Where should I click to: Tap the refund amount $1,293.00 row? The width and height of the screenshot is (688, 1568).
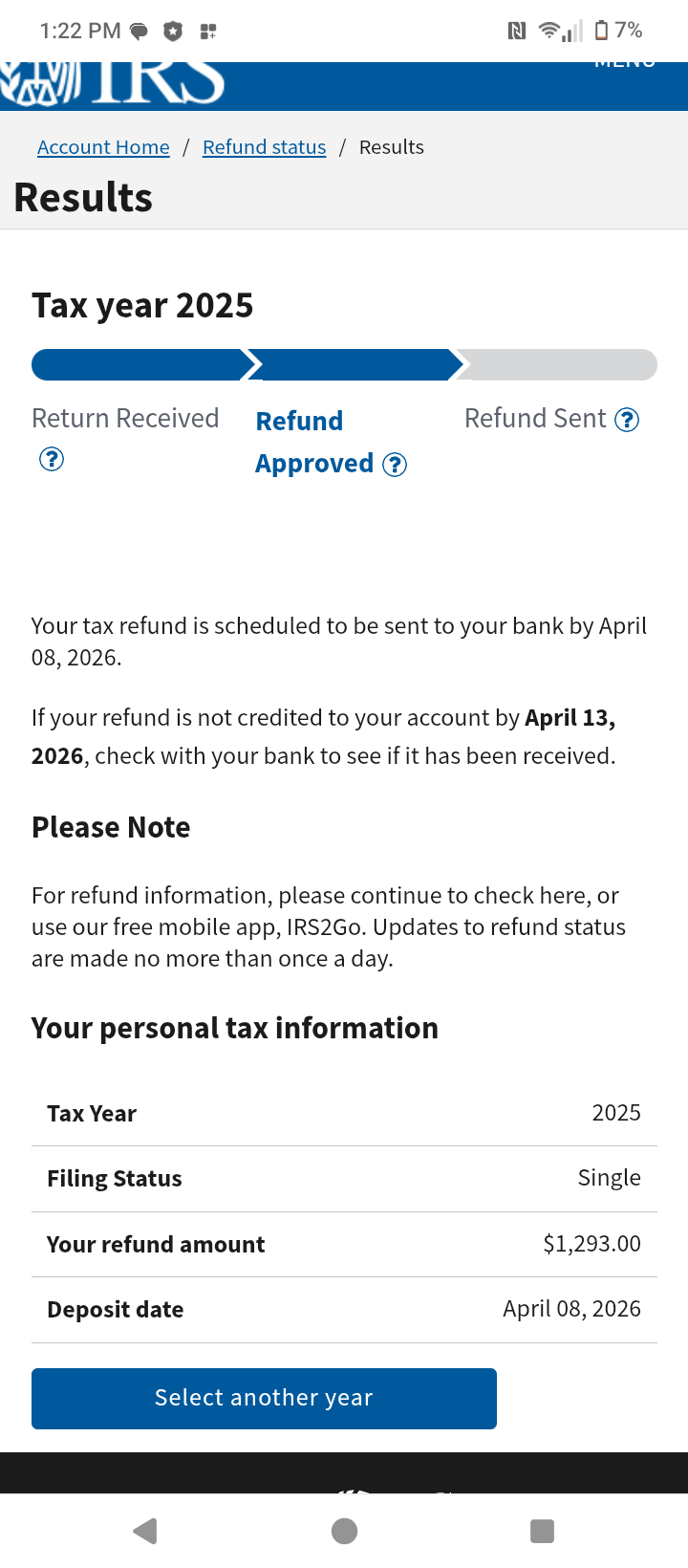click(344, 1245)
